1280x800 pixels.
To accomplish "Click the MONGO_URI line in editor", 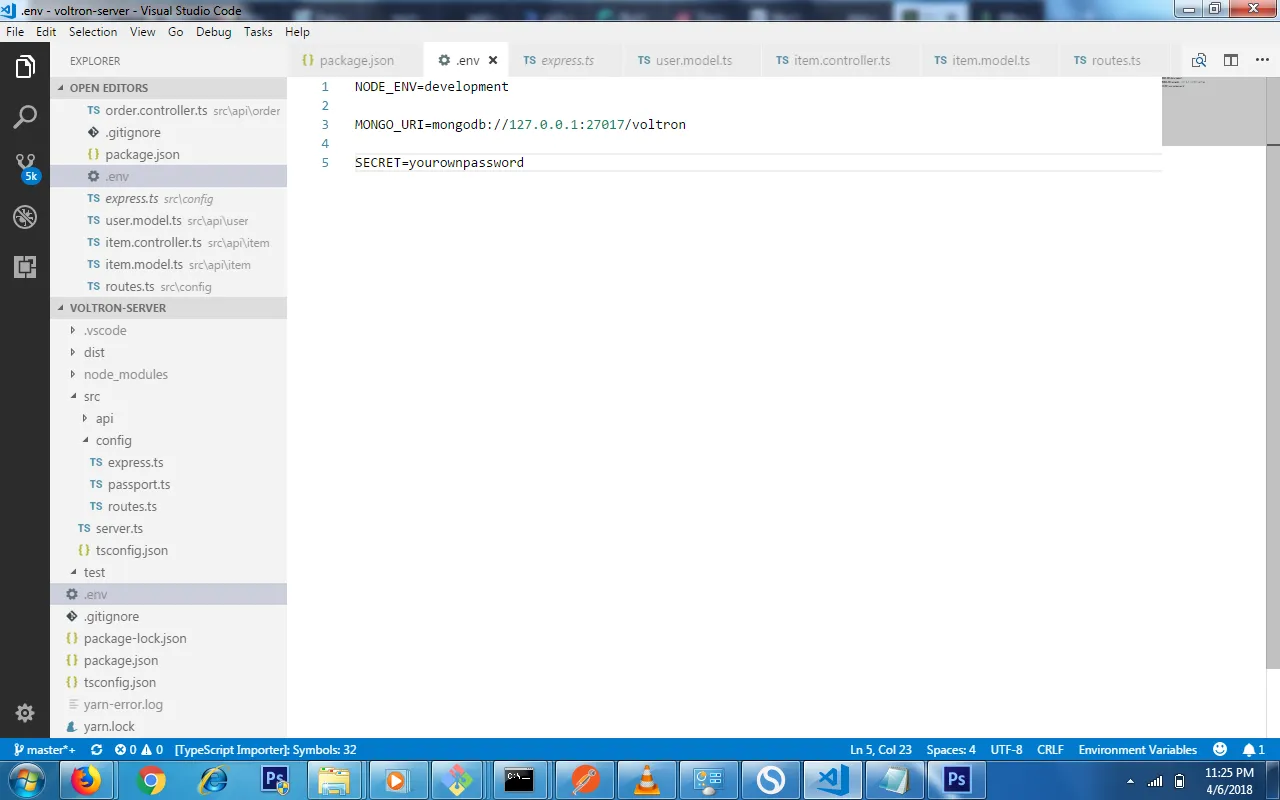I will pos(520,124).
